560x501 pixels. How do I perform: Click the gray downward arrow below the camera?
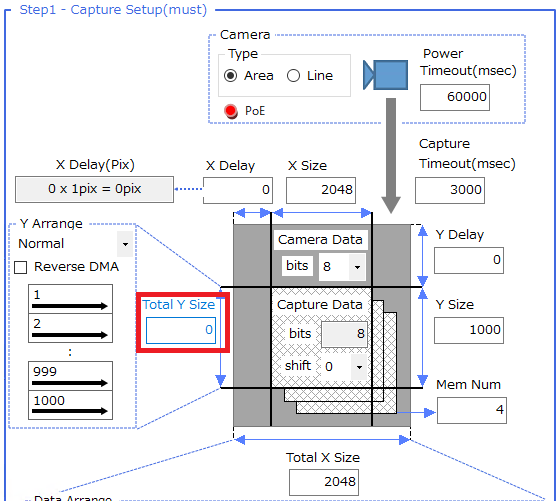(391, 156)
